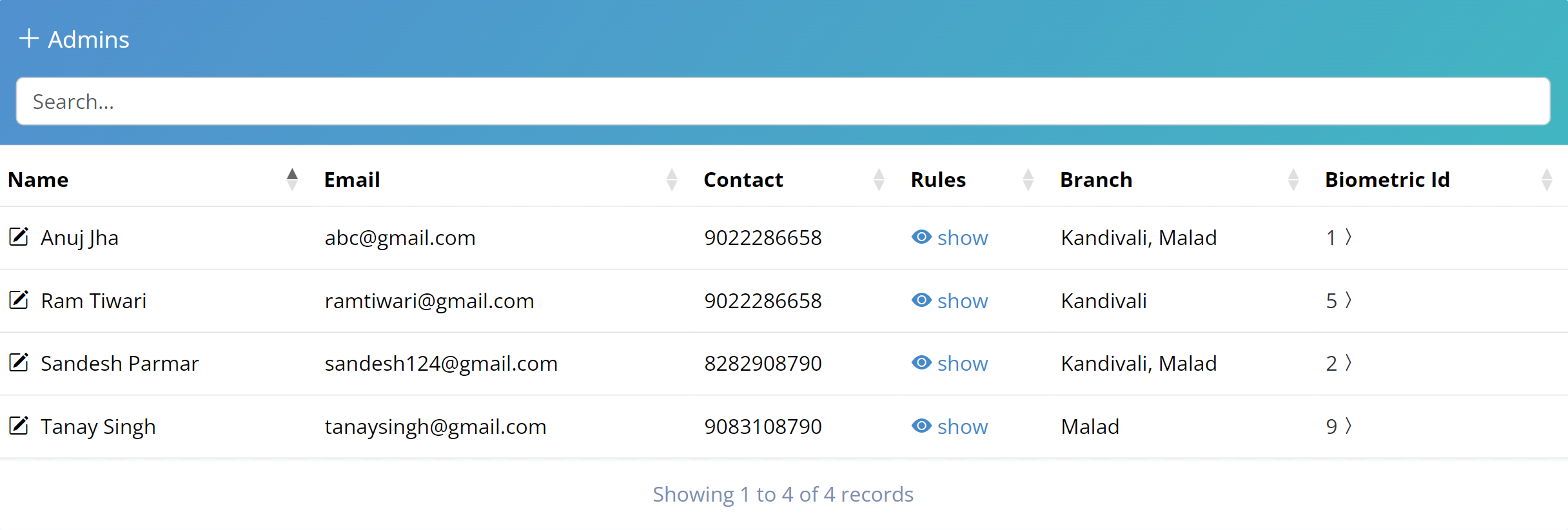Viewport: 1568px width, 530px height.
Task: Click email ramtiwari@gmail.com
Action: pyautogui.click(x=429, y=301)
